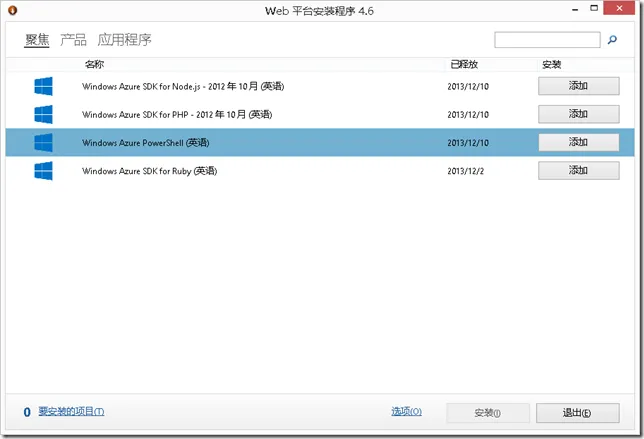Image resolution: width=644 pixels, height=439 pixels.
Task: Click Windows logo icon for PHP SDK row
Action: point(44,114)
